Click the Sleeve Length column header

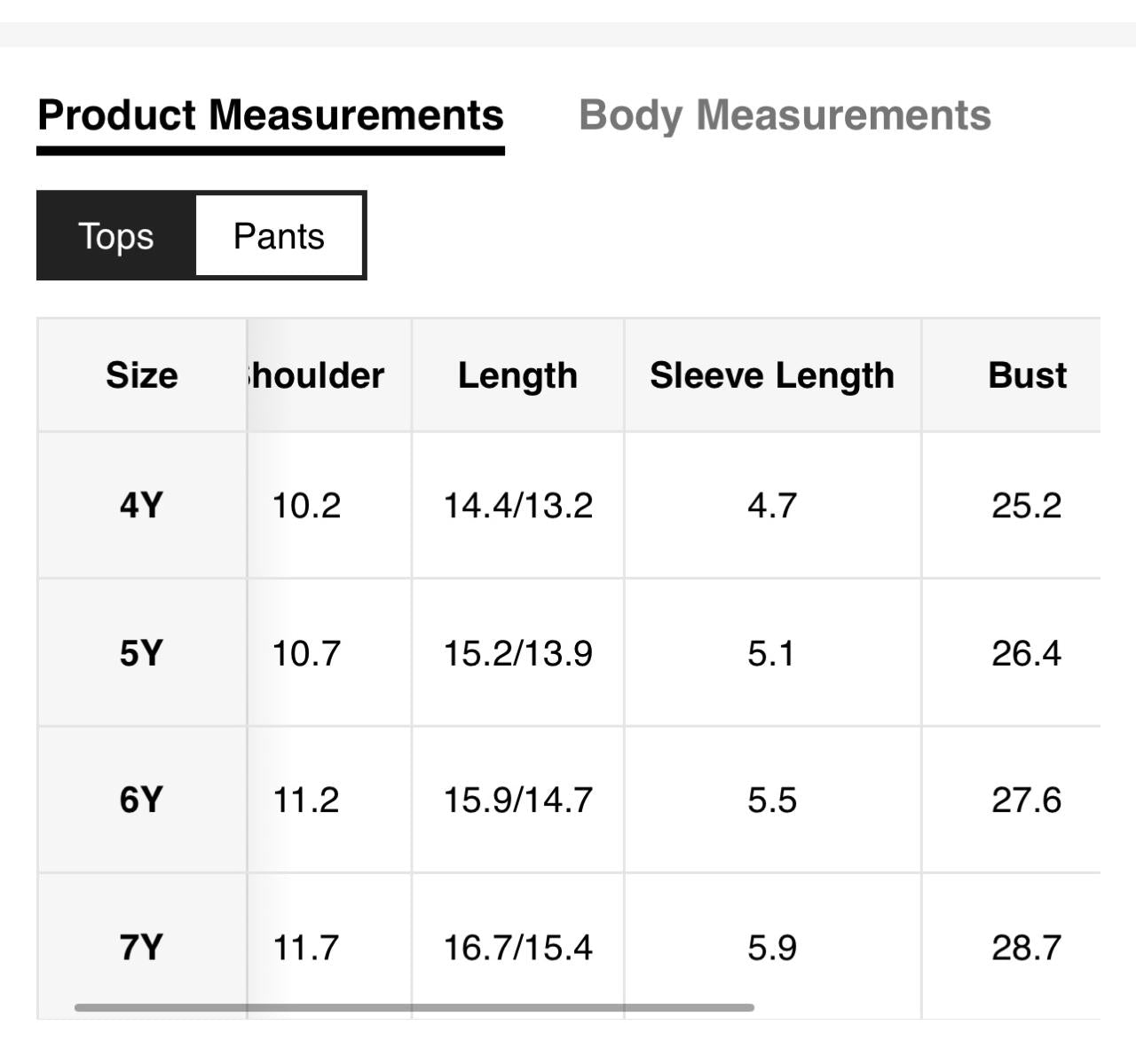pyautogui.click(x=772, y=375)
